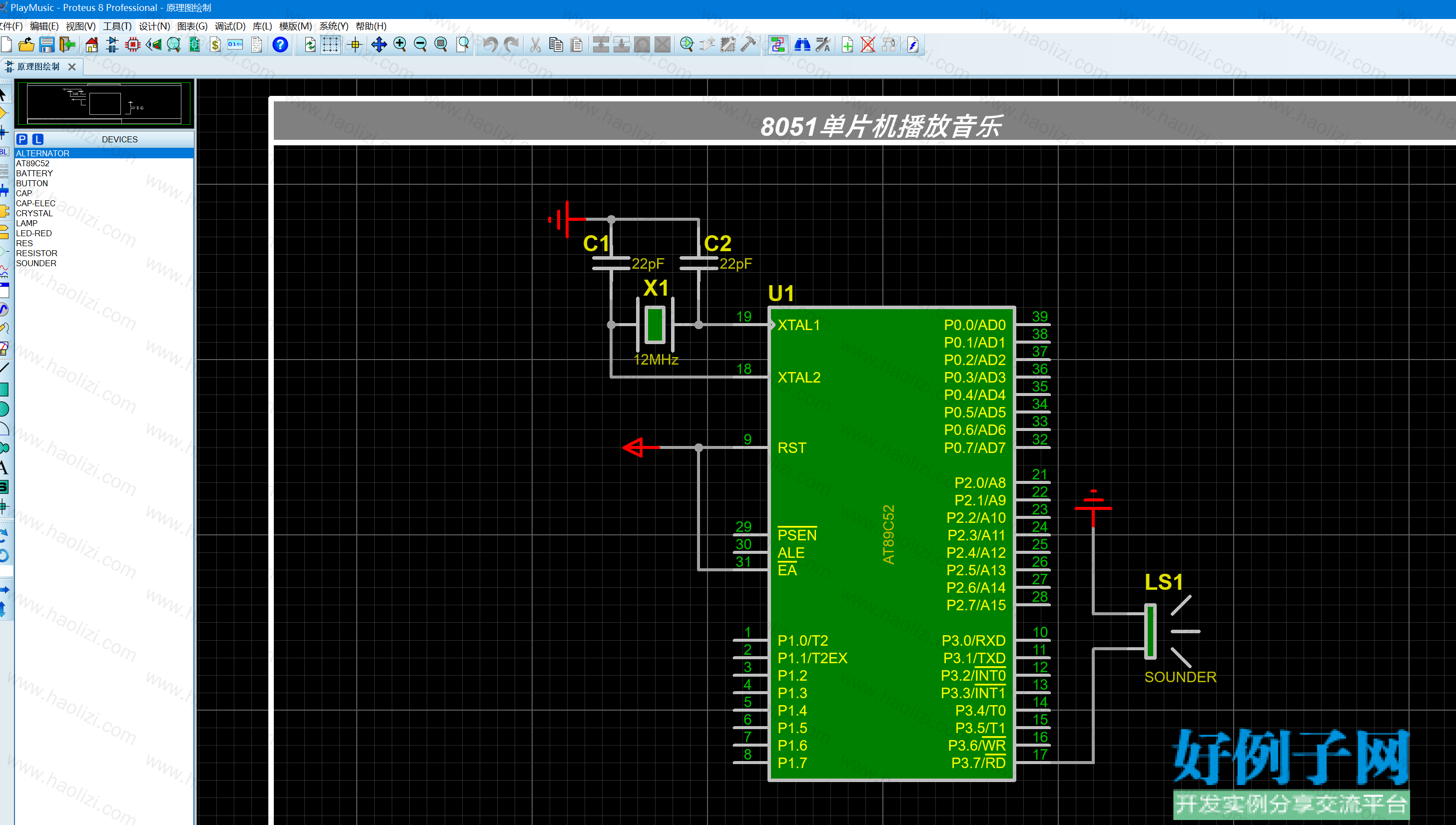This screenshot has height=825, width=1456.
Task: Save the project with the floppy disk icon
Action: (47, 45)
